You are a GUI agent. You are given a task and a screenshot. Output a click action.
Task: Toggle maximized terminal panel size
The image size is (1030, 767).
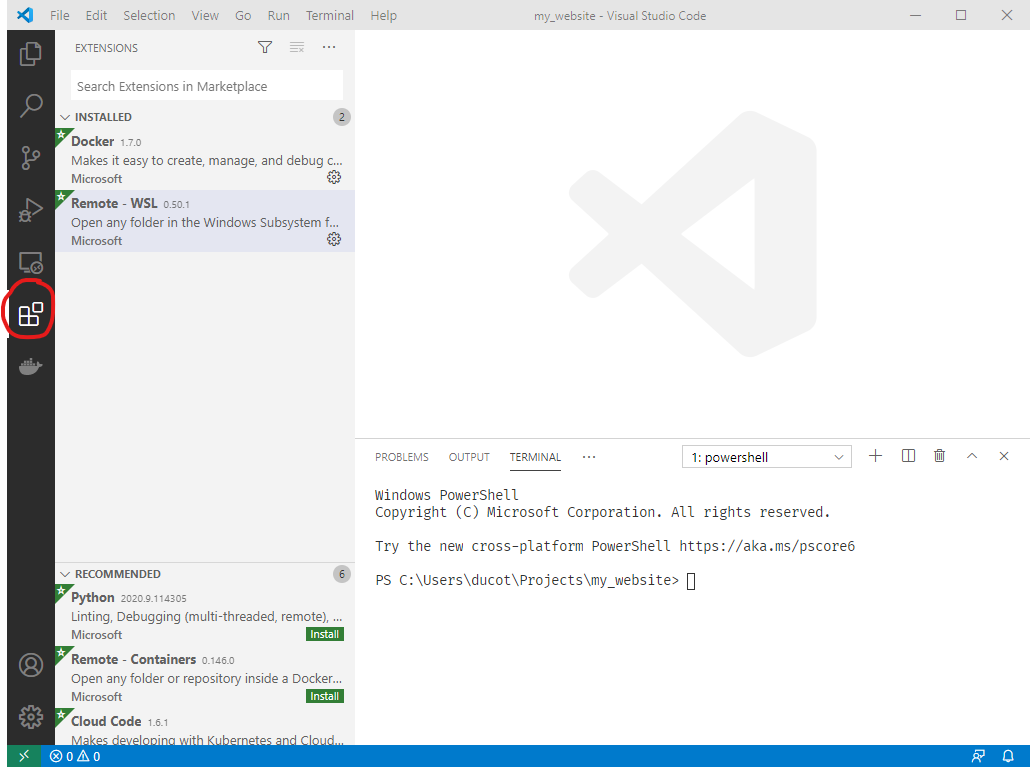(x=971, y=456)
